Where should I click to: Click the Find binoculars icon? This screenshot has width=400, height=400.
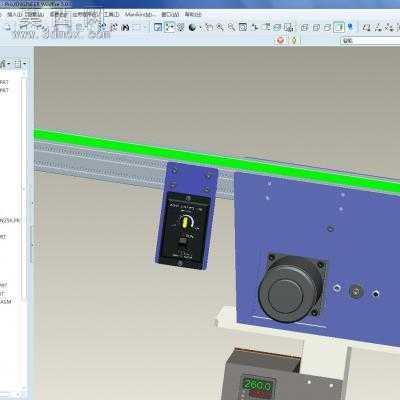pyautogui.click(x=125, y=27)
